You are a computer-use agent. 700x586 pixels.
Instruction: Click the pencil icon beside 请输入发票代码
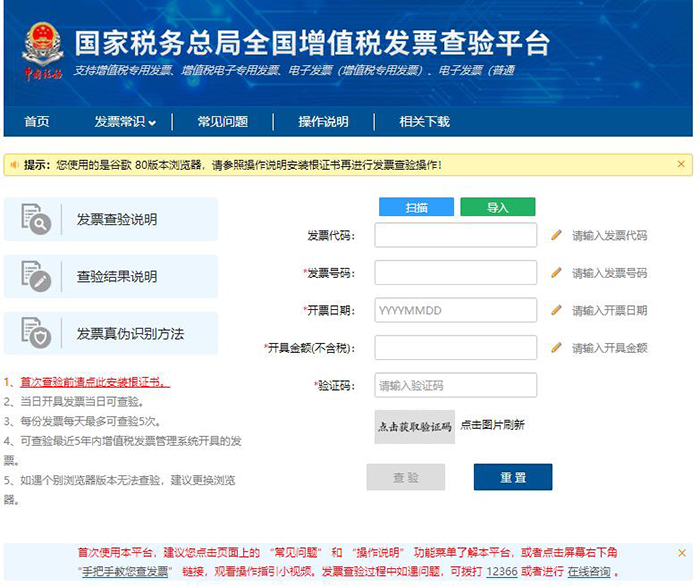[556, 235]
